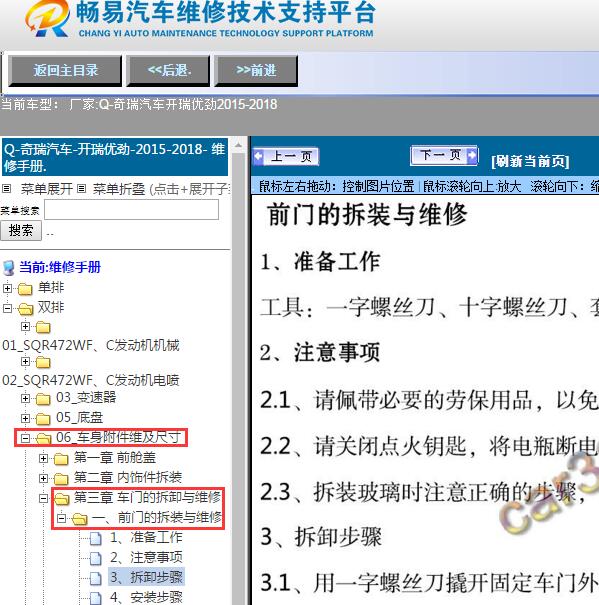Go forward with the >>前进 button
The height and width of the screenshot is (605, 599).
(x=256, y=71)
